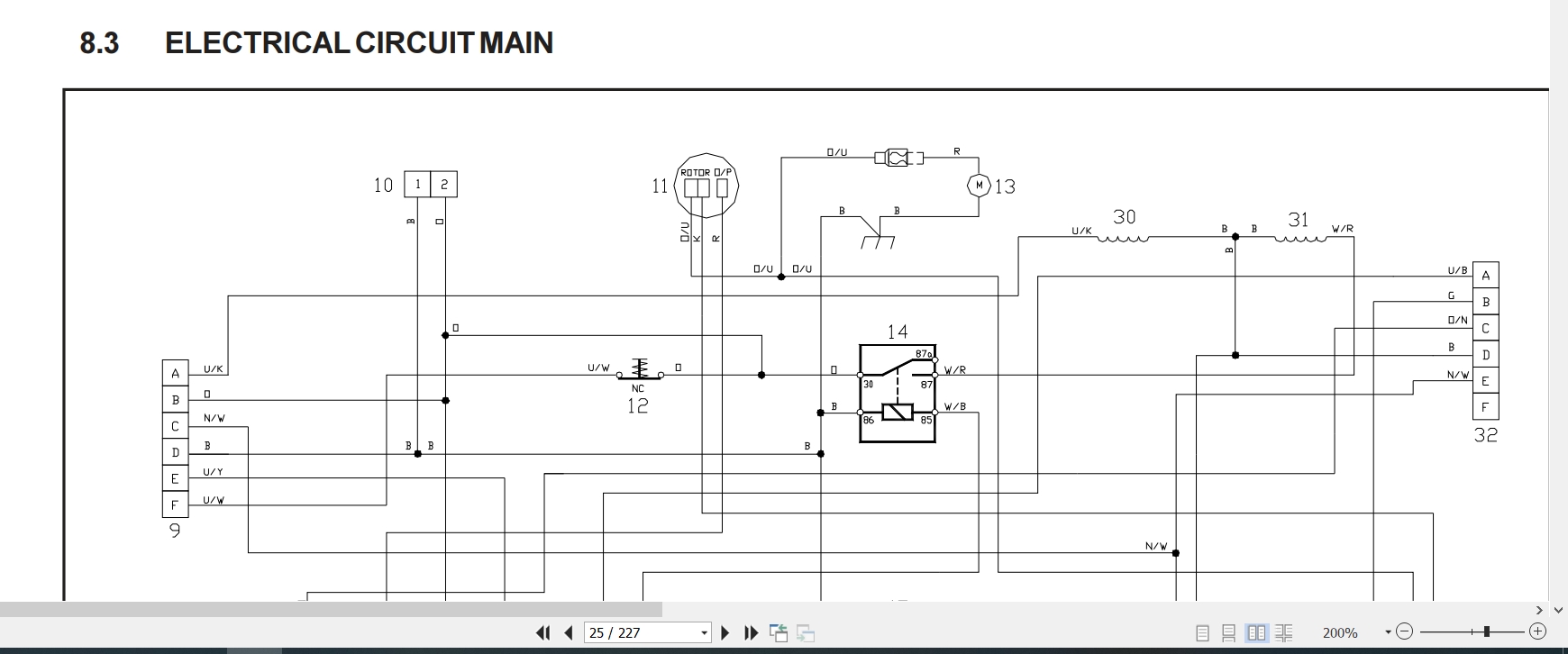Click motor symbol M labeled 13
Viewport: 1568px width, 654px height.
(979, 186)
